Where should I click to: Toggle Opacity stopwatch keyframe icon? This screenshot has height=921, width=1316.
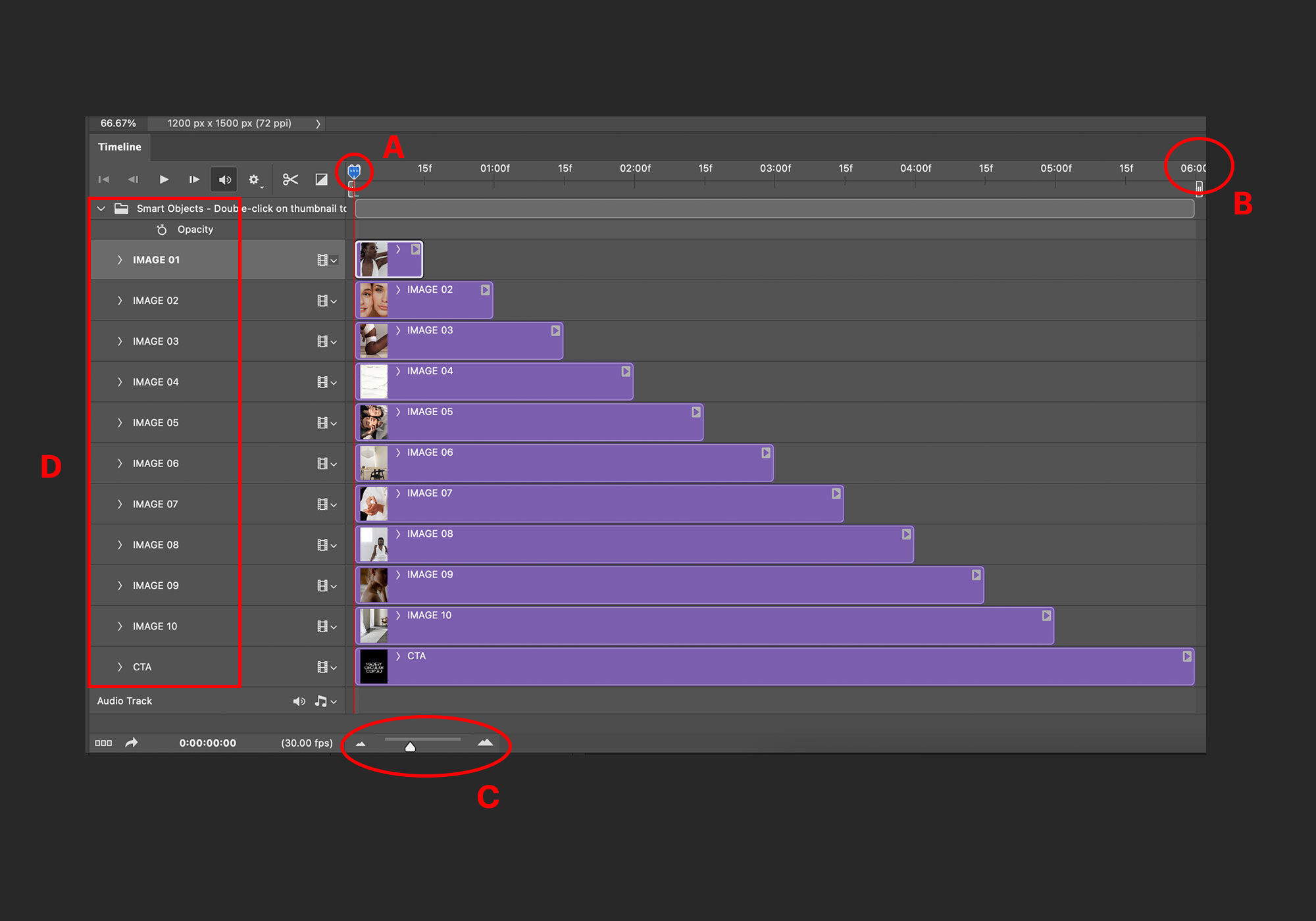coord(162,230)
